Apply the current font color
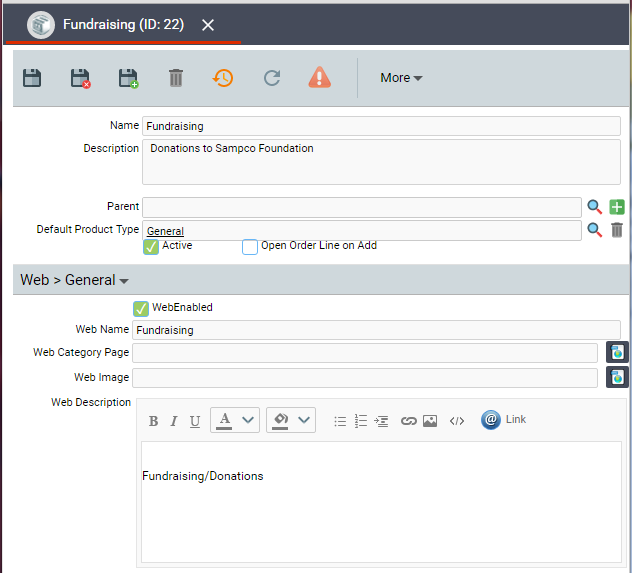The width and height of the screenshot is (632, 573). click(224, 420)
